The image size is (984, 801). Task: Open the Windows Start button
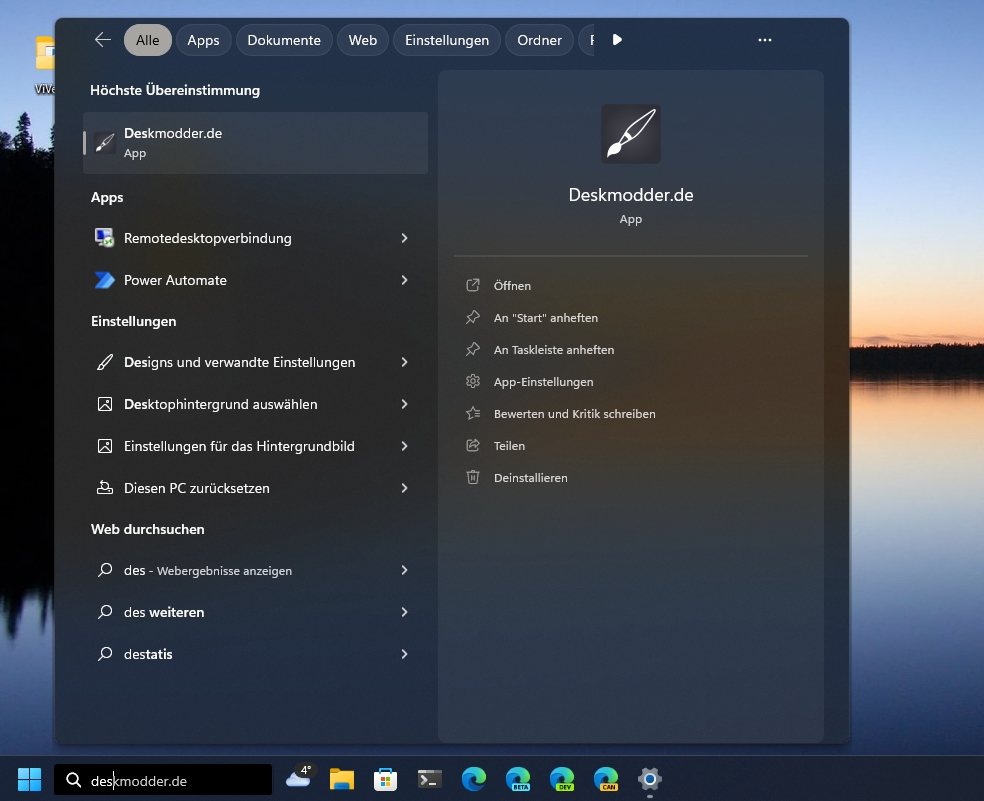point(29,780)
